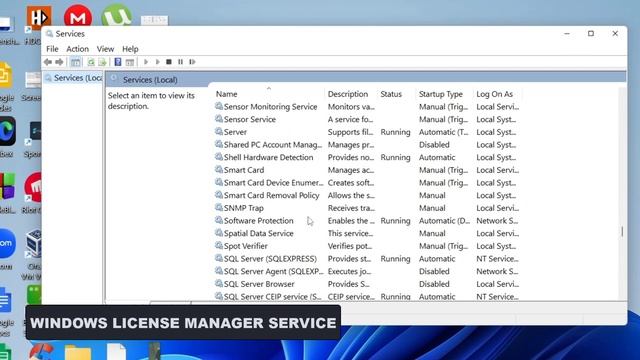Viewport: 640px width, 360px height.
Task: Click the gear icon beside Smart Card
Action: coord(219,169)
